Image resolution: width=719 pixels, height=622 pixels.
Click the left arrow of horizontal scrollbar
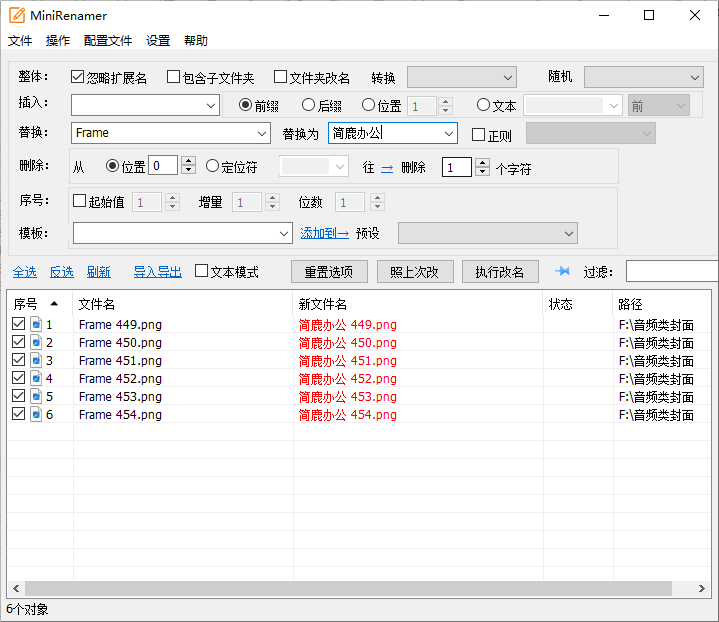pos(15,588)
